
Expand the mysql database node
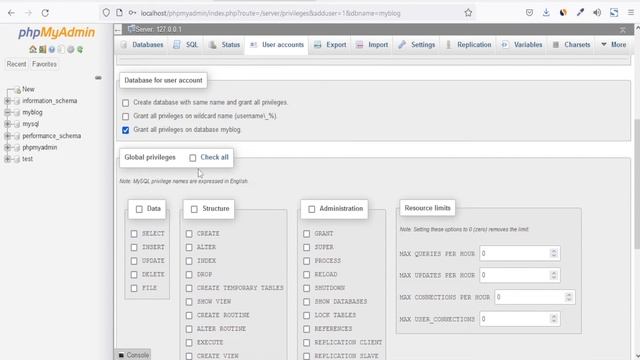pos(7,124)
